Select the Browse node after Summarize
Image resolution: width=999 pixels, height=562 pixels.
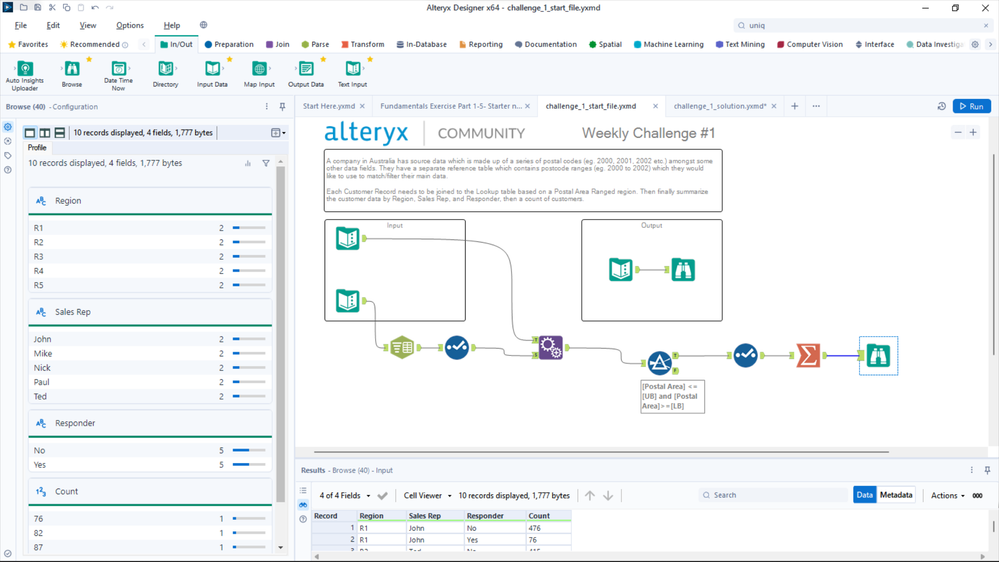(x=878, y=356)
